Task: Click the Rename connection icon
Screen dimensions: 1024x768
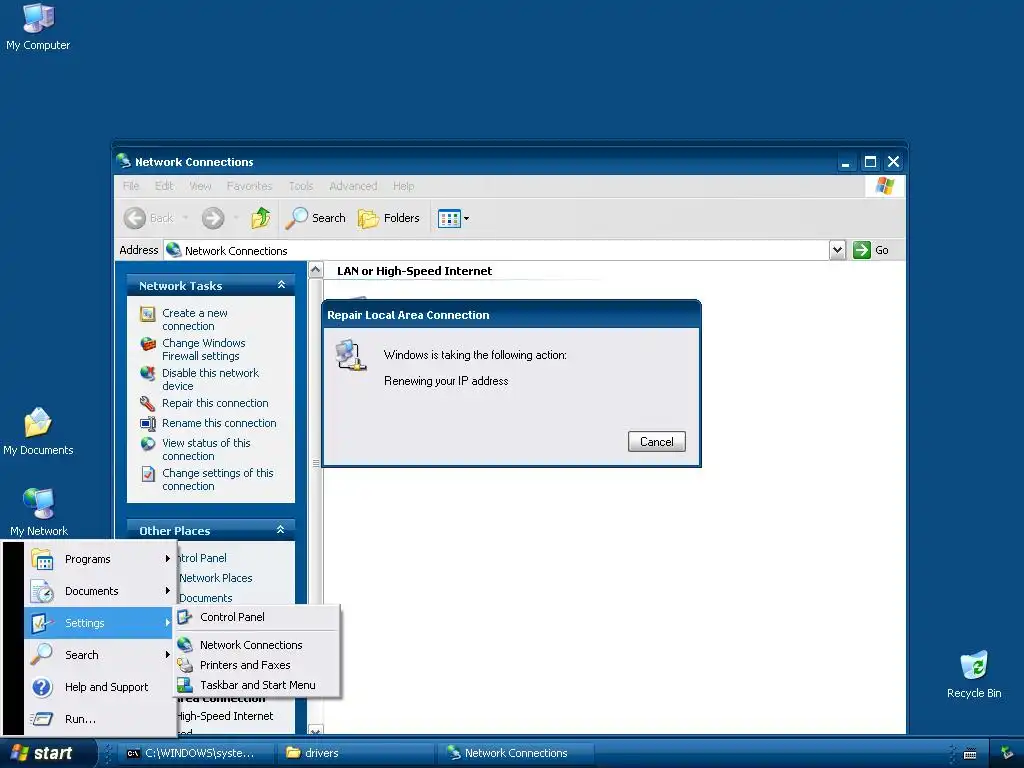Action: [148, 423]
